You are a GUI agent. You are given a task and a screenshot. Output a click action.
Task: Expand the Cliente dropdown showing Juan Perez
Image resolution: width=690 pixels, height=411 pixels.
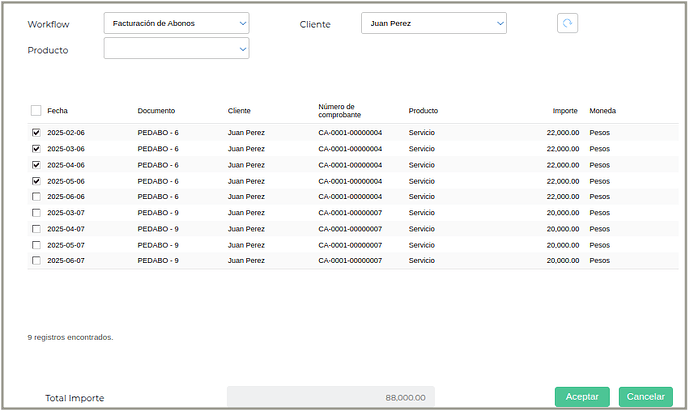coord(433,24)
